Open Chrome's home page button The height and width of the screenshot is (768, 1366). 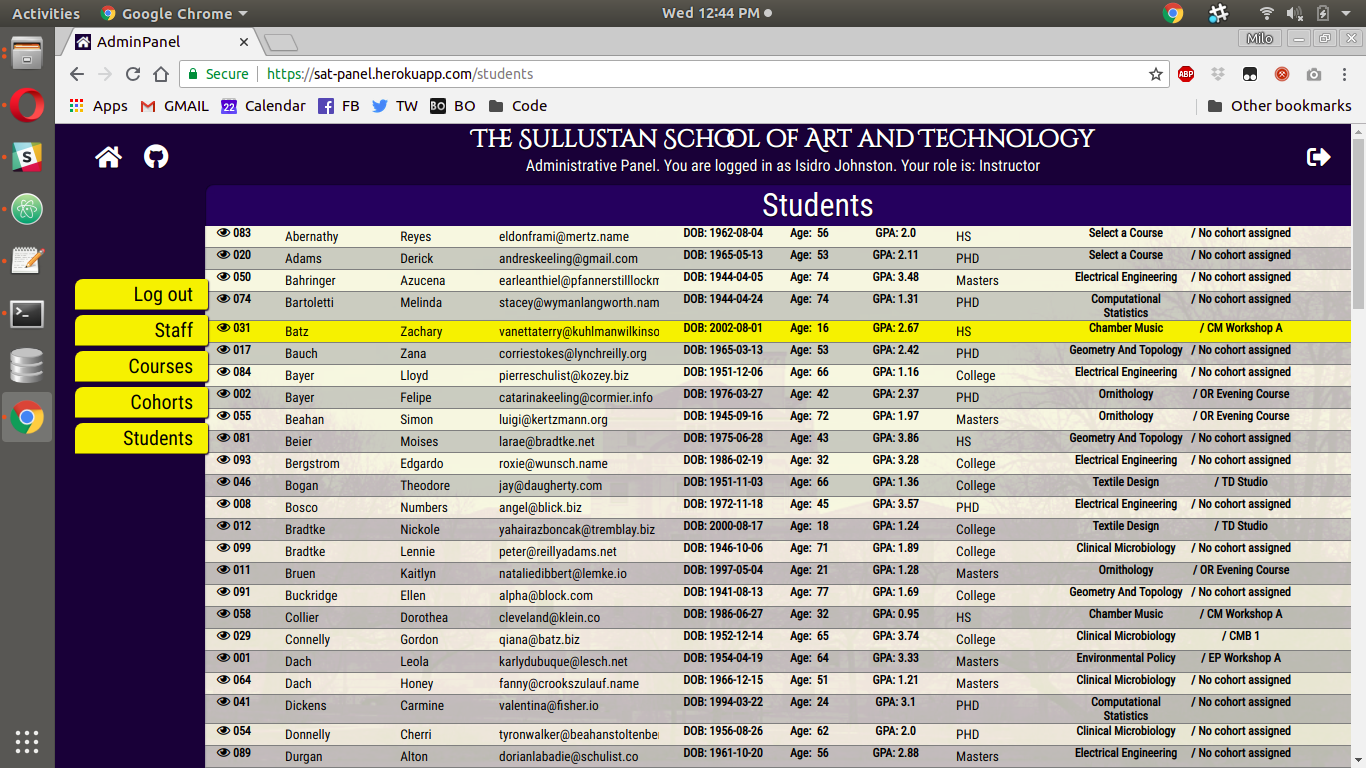pos(160,74)
